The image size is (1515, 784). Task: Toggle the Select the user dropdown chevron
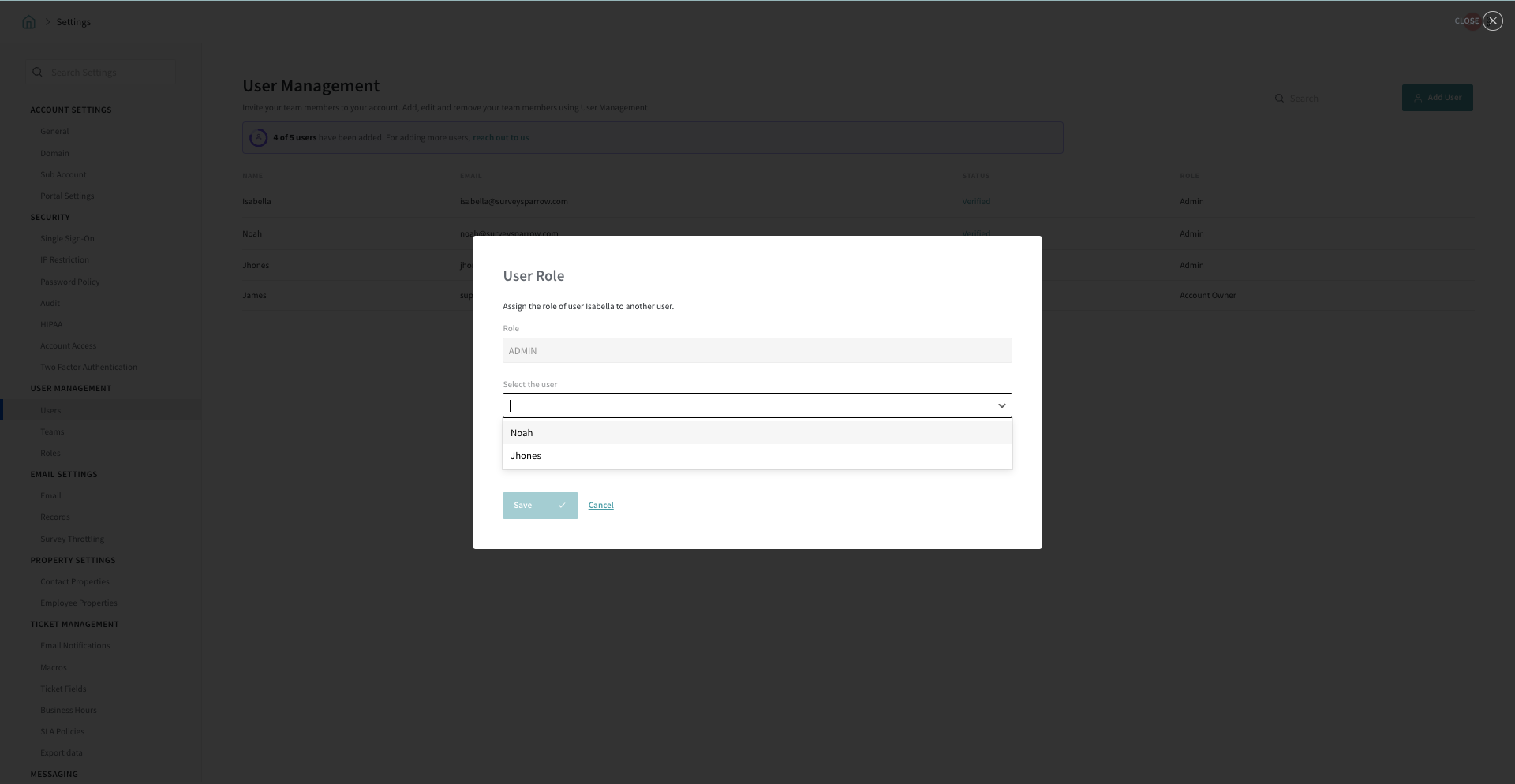coord(1001,405)
